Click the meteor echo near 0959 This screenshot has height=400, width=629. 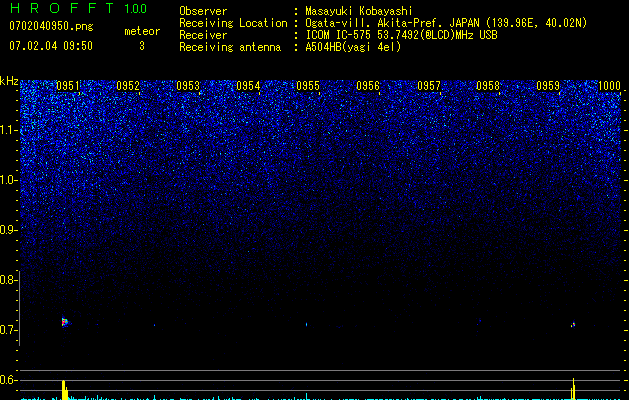click(x=573, y=324)
